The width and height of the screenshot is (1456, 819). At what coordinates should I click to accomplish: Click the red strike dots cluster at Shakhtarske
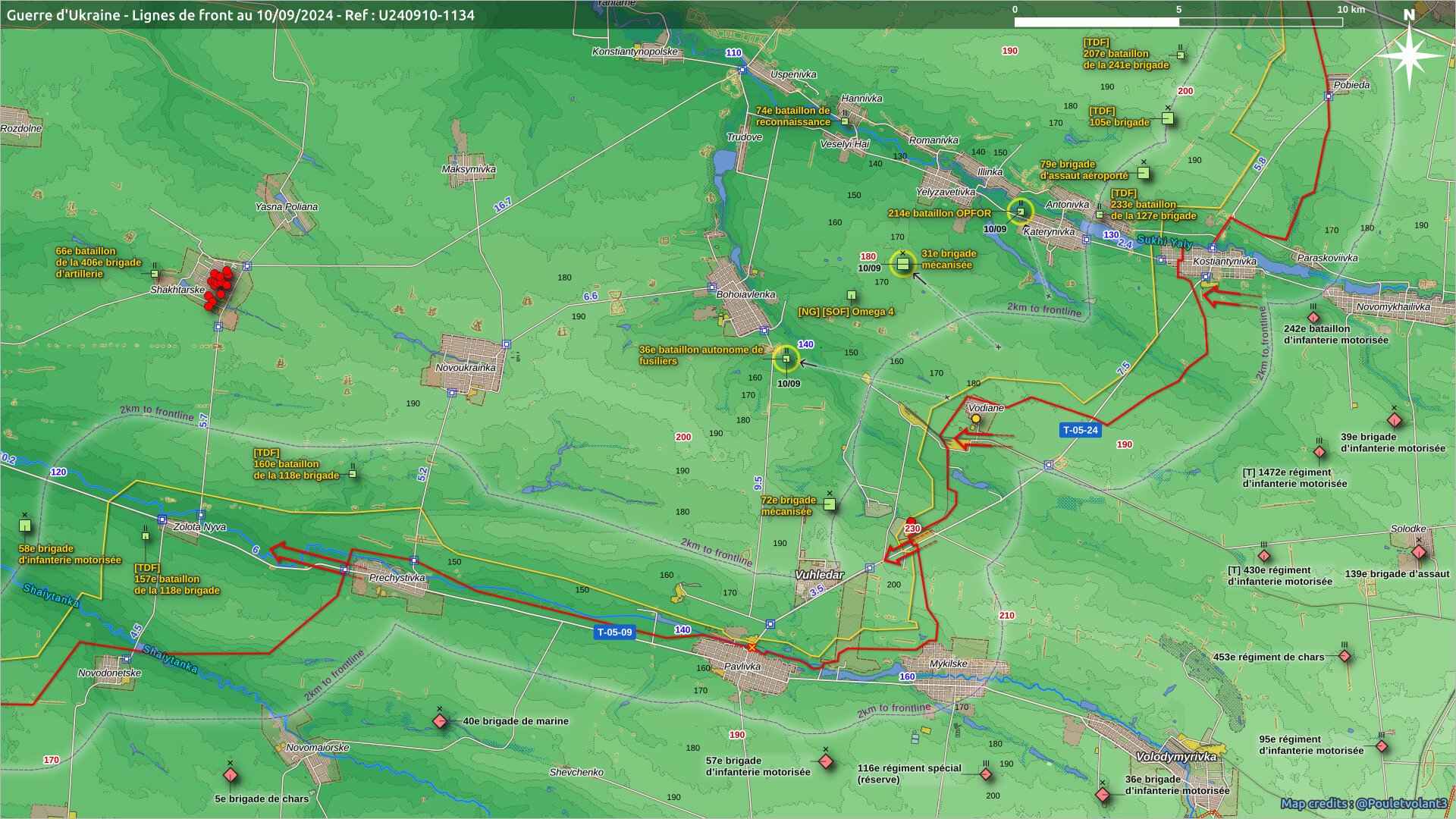point(218,287)
